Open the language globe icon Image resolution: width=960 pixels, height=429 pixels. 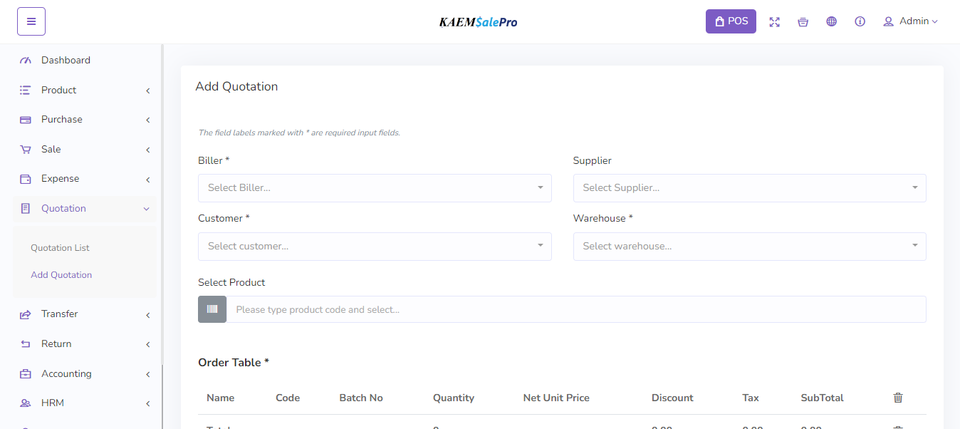pos(831,21)
